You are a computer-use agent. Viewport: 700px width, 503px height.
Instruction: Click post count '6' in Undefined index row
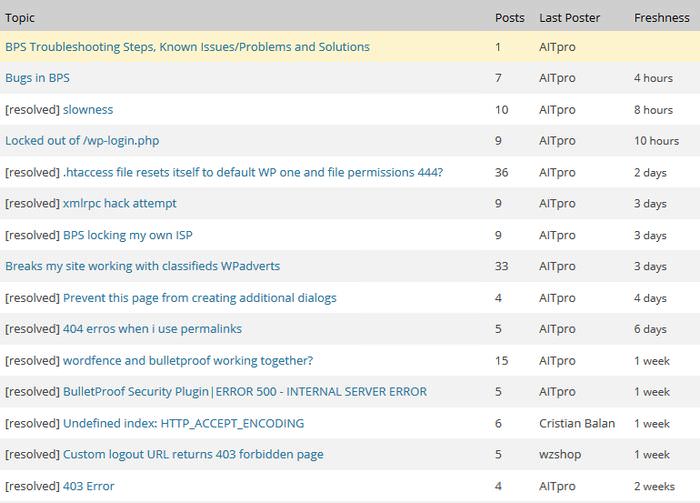[x=498, y=423]
